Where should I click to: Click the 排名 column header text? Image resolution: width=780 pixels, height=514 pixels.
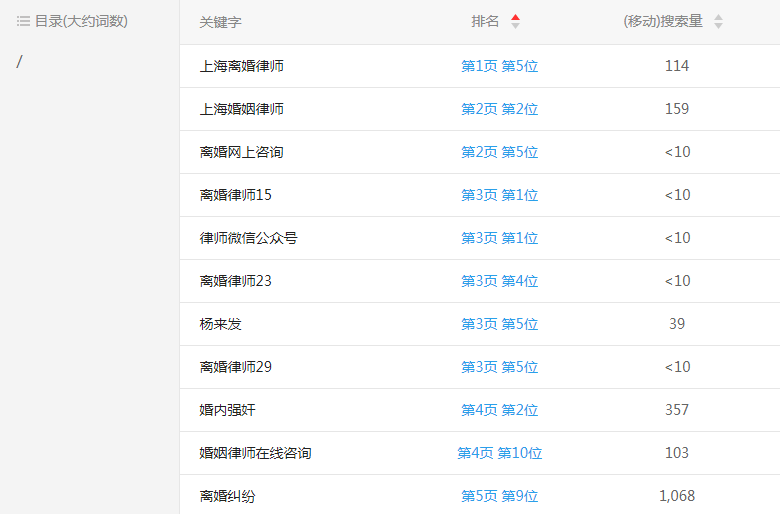485,22
